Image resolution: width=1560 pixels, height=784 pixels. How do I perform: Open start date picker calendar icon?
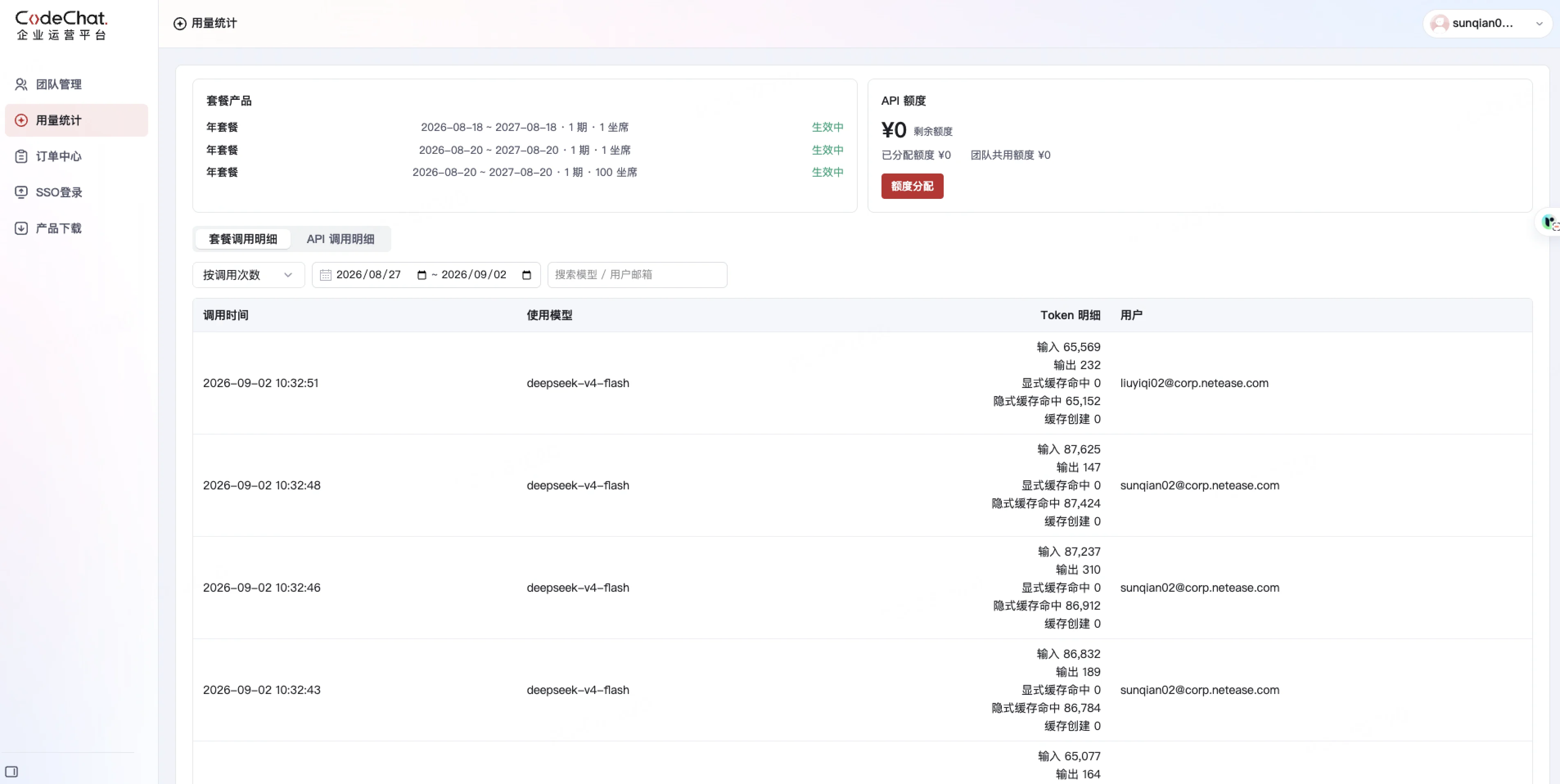click(422, 275)
